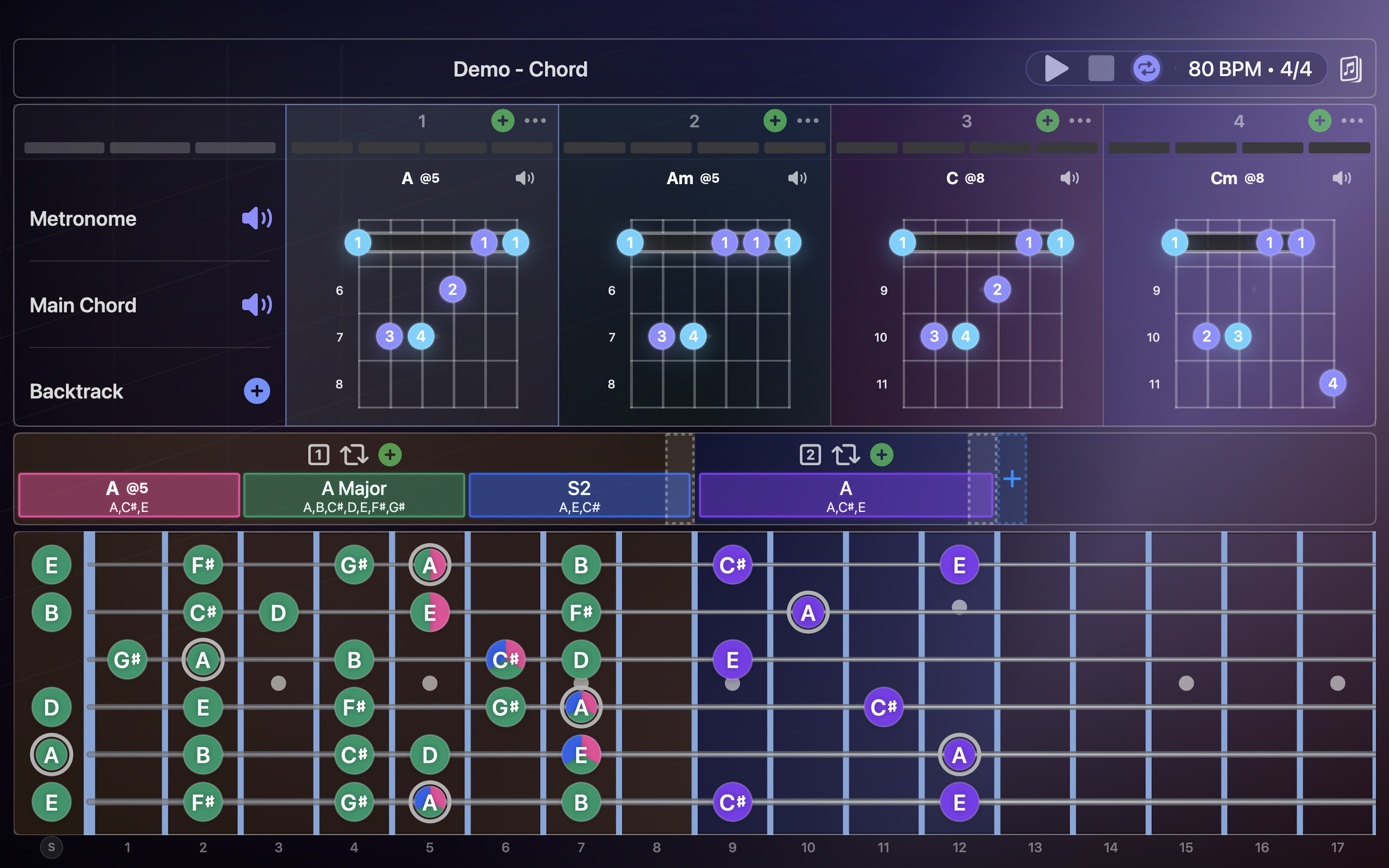
Task: Mute the Metronome
Action: 258,218
